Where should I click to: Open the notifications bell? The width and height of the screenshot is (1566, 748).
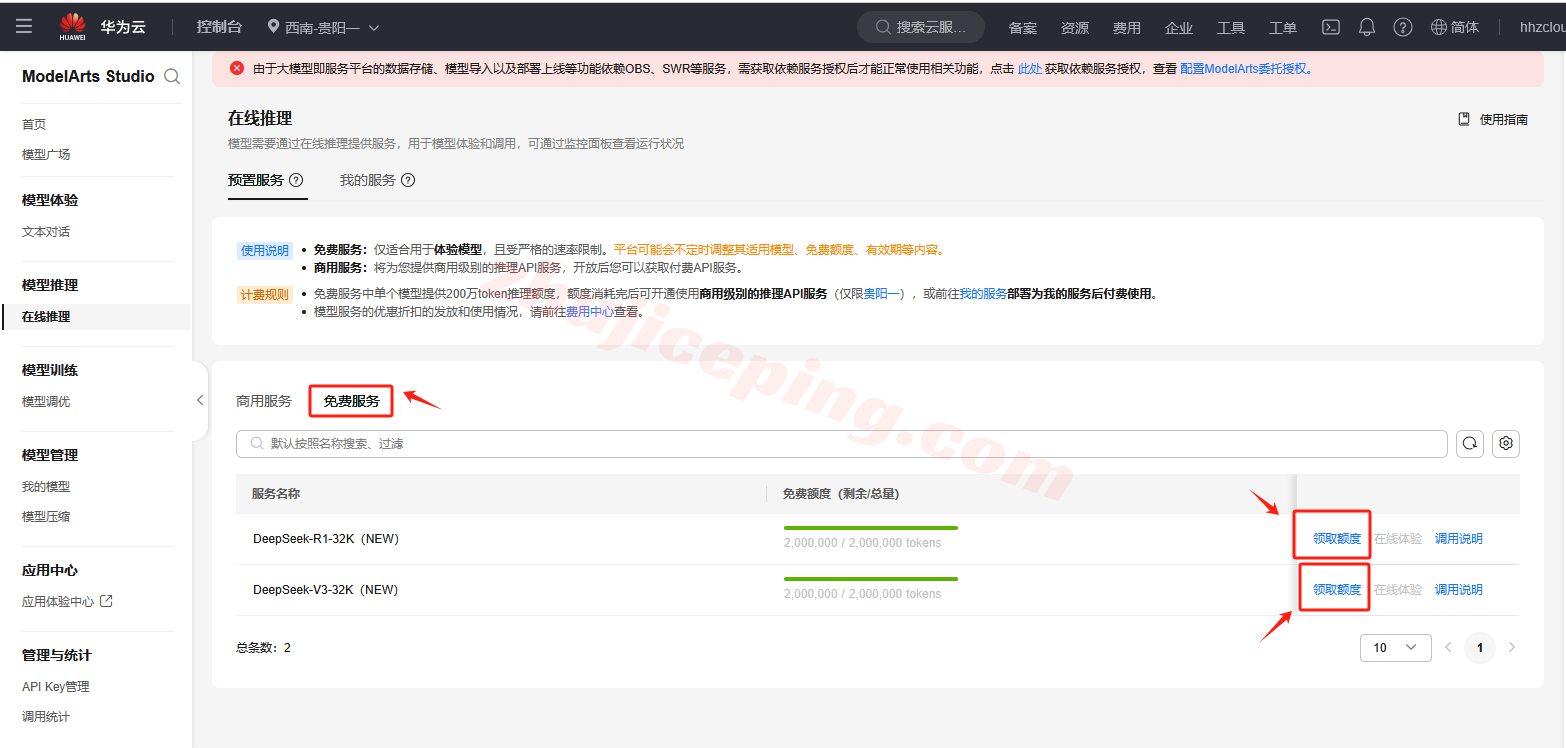click(1367, 27)
